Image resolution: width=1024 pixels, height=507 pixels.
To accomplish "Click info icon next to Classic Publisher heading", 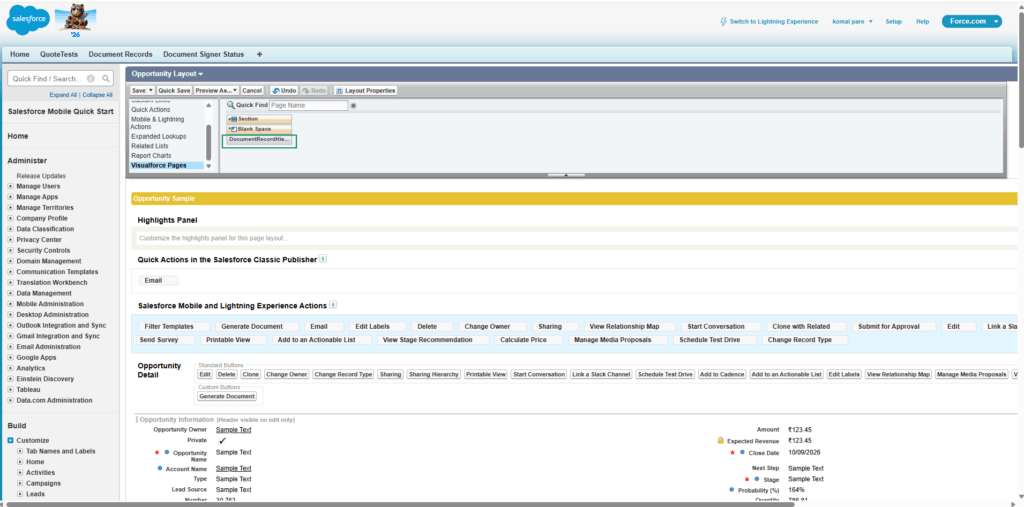I will coord(323,259).
